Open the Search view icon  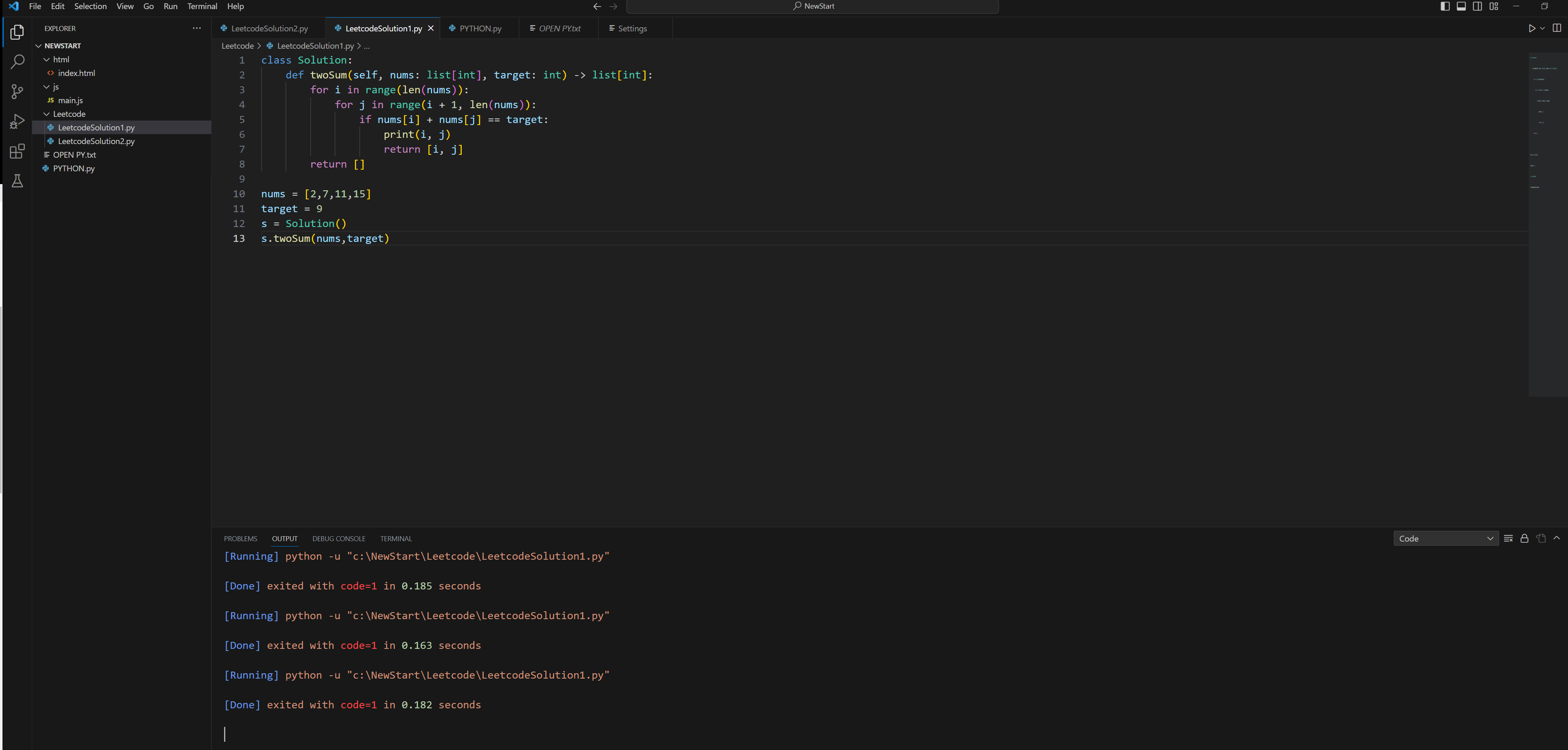click(x=17, y=62)
